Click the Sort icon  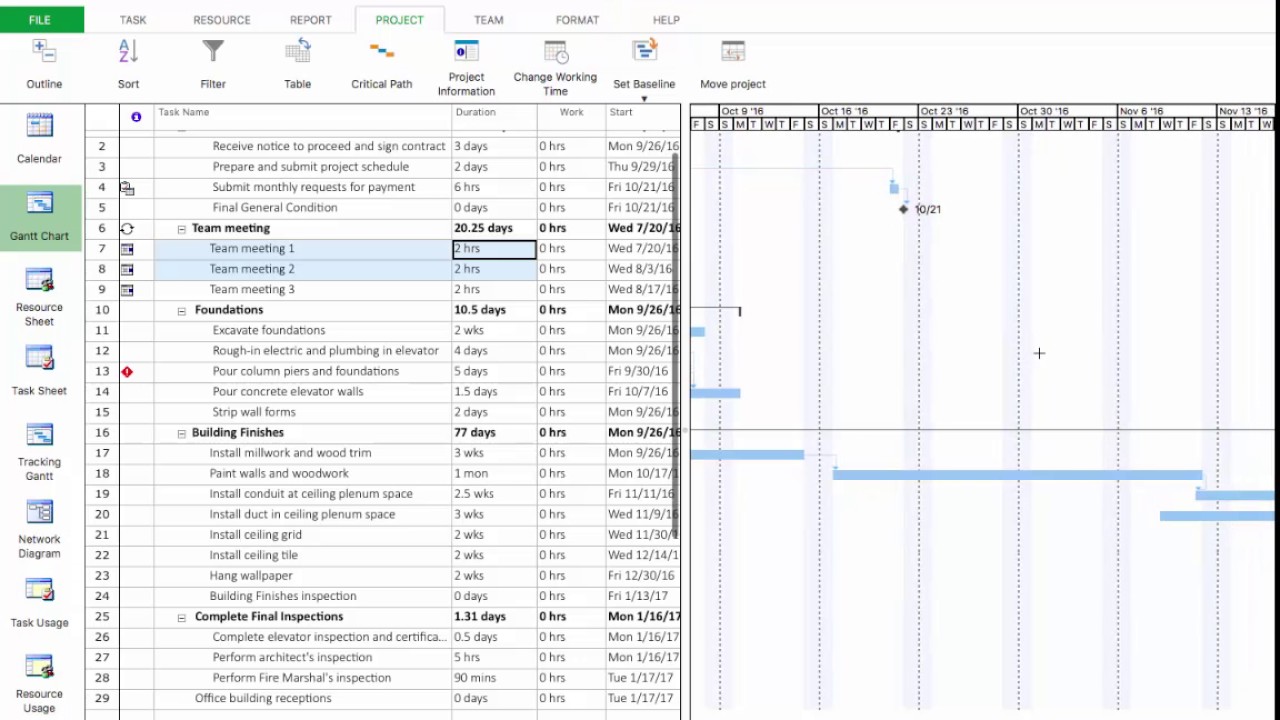128,52
